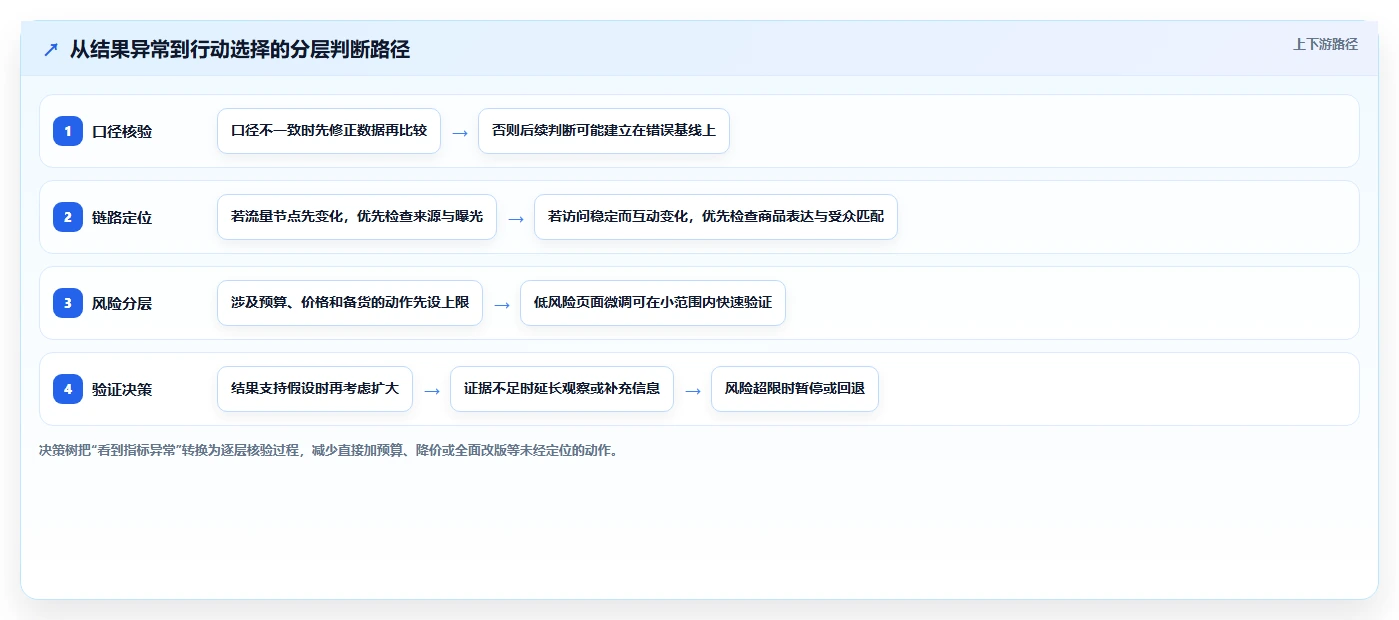Select the 口径核验 step label
The width and height of the screenshot is (1399, 620).
tap(122, 131)
